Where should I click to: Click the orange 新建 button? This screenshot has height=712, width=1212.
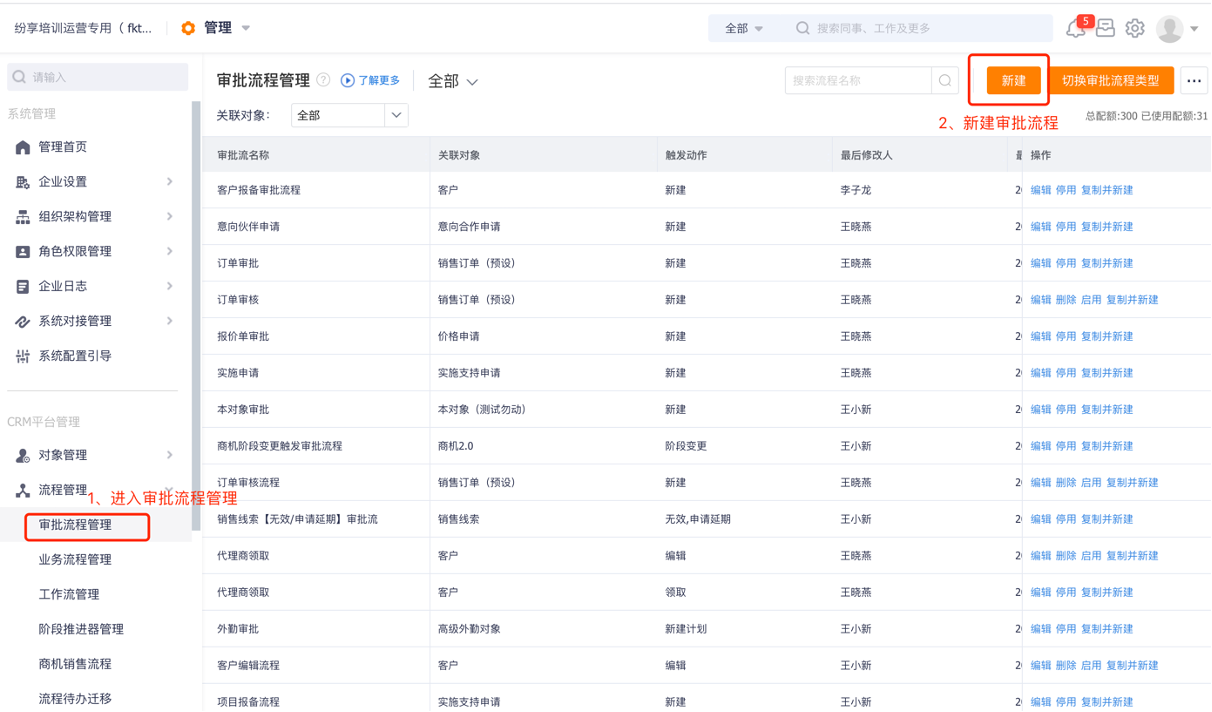point(1014,81)
